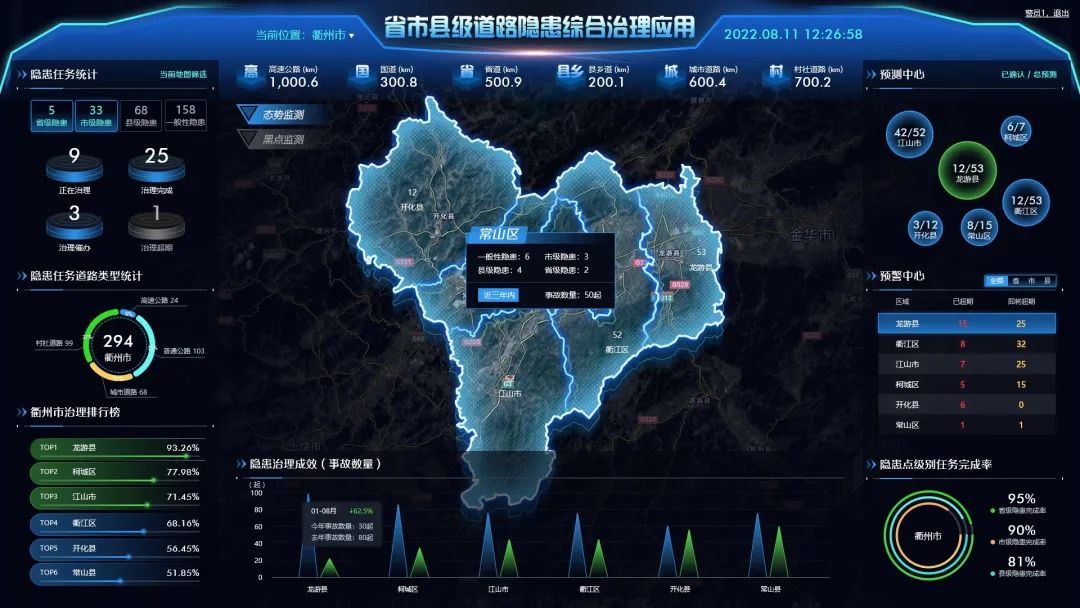
Task: Click the 省道 provincial road icon
Action: (466, 76)
